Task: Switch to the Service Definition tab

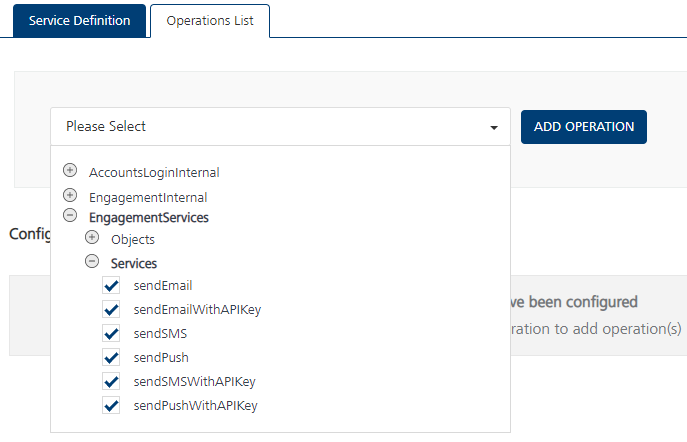Action: 79,21
